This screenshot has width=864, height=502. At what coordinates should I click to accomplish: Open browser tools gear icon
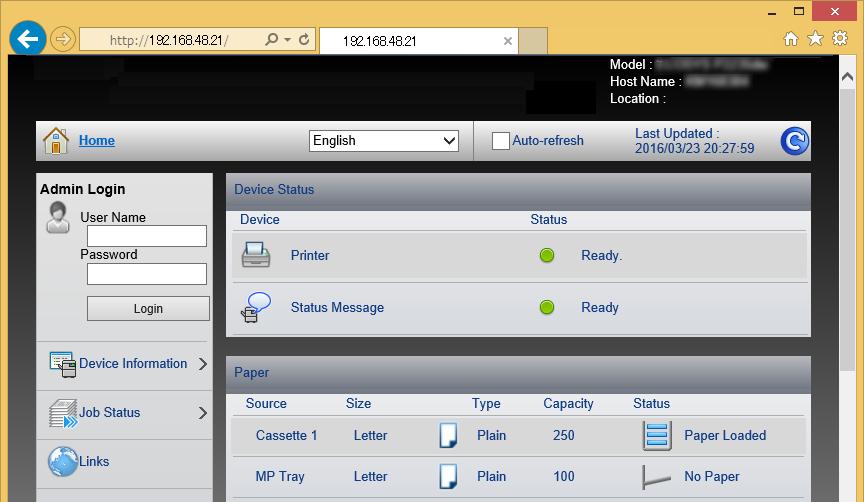[x=840, y=38]
